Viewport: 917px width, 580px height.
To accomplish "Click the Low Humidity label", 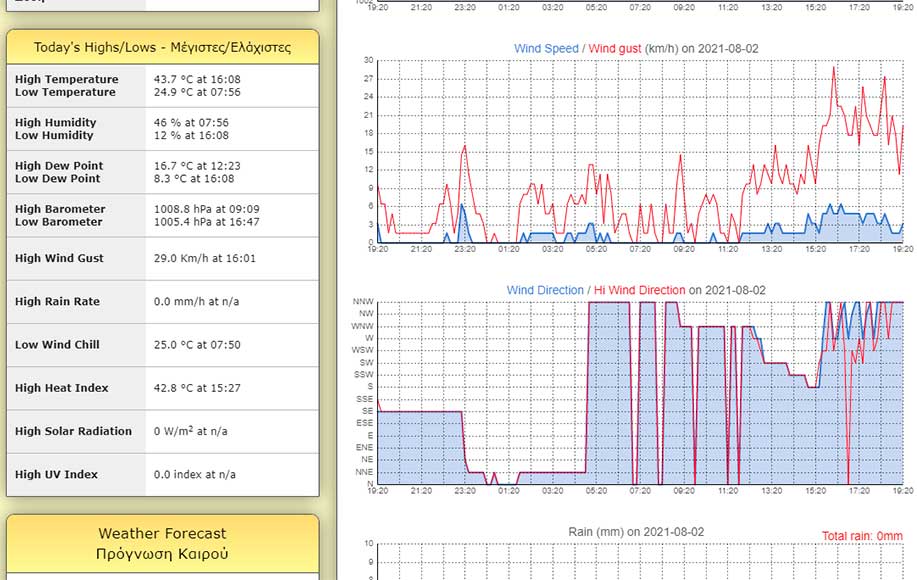I will tap(54, 135).
